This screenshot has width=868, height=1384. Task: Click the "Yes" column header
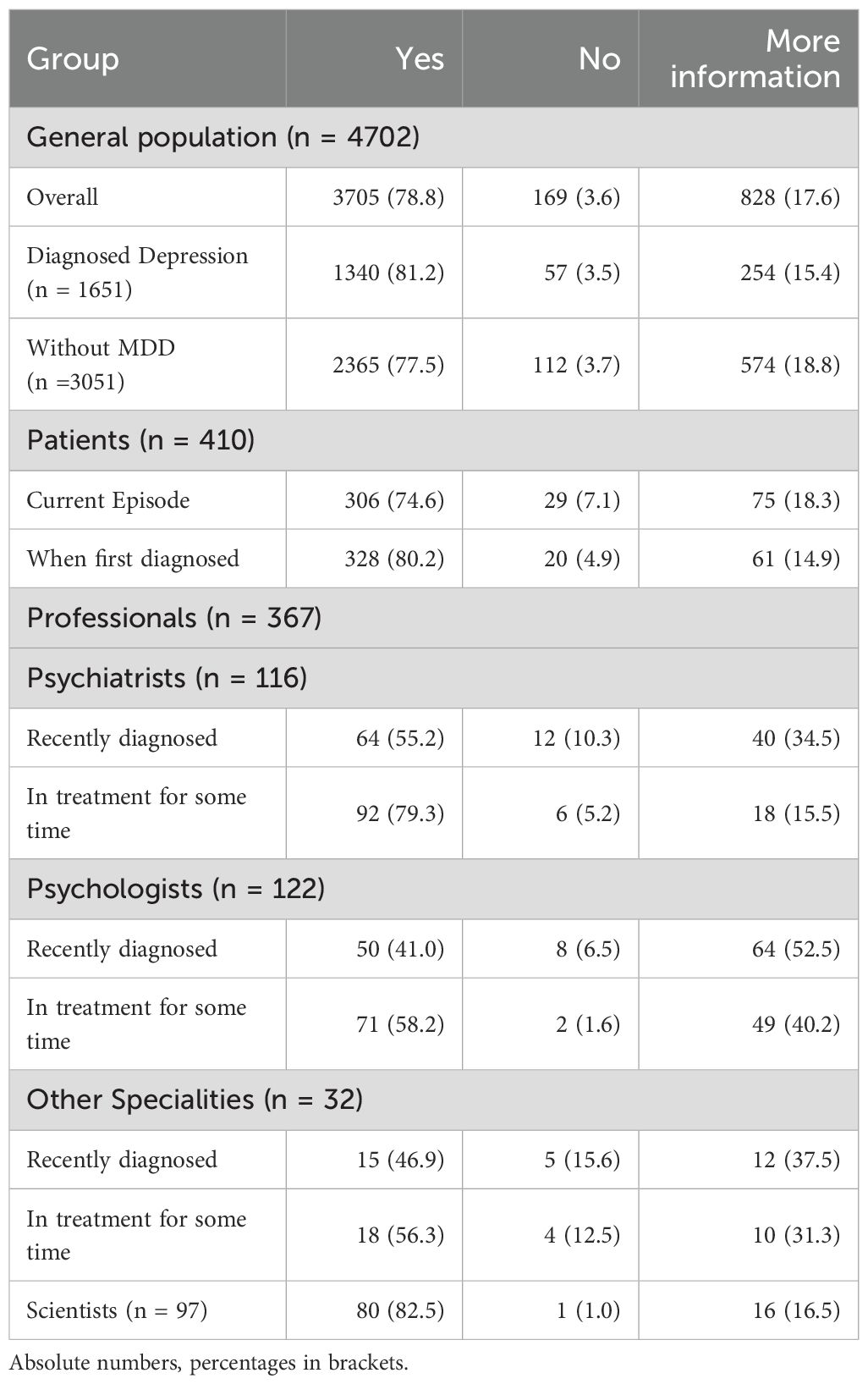419,59
